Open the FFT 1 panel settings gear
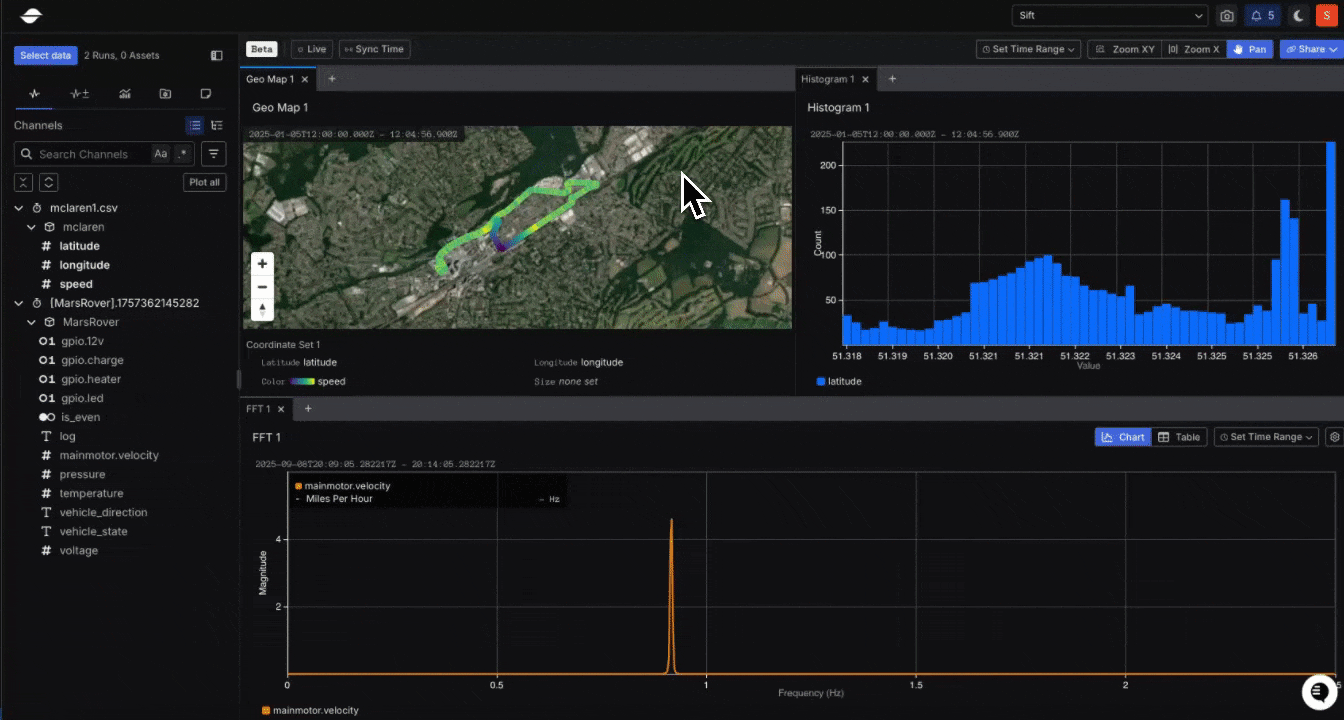Image resolution: width=1344 pixels, height=720 pixels. pyautogui.click(x=1333, y=437)
